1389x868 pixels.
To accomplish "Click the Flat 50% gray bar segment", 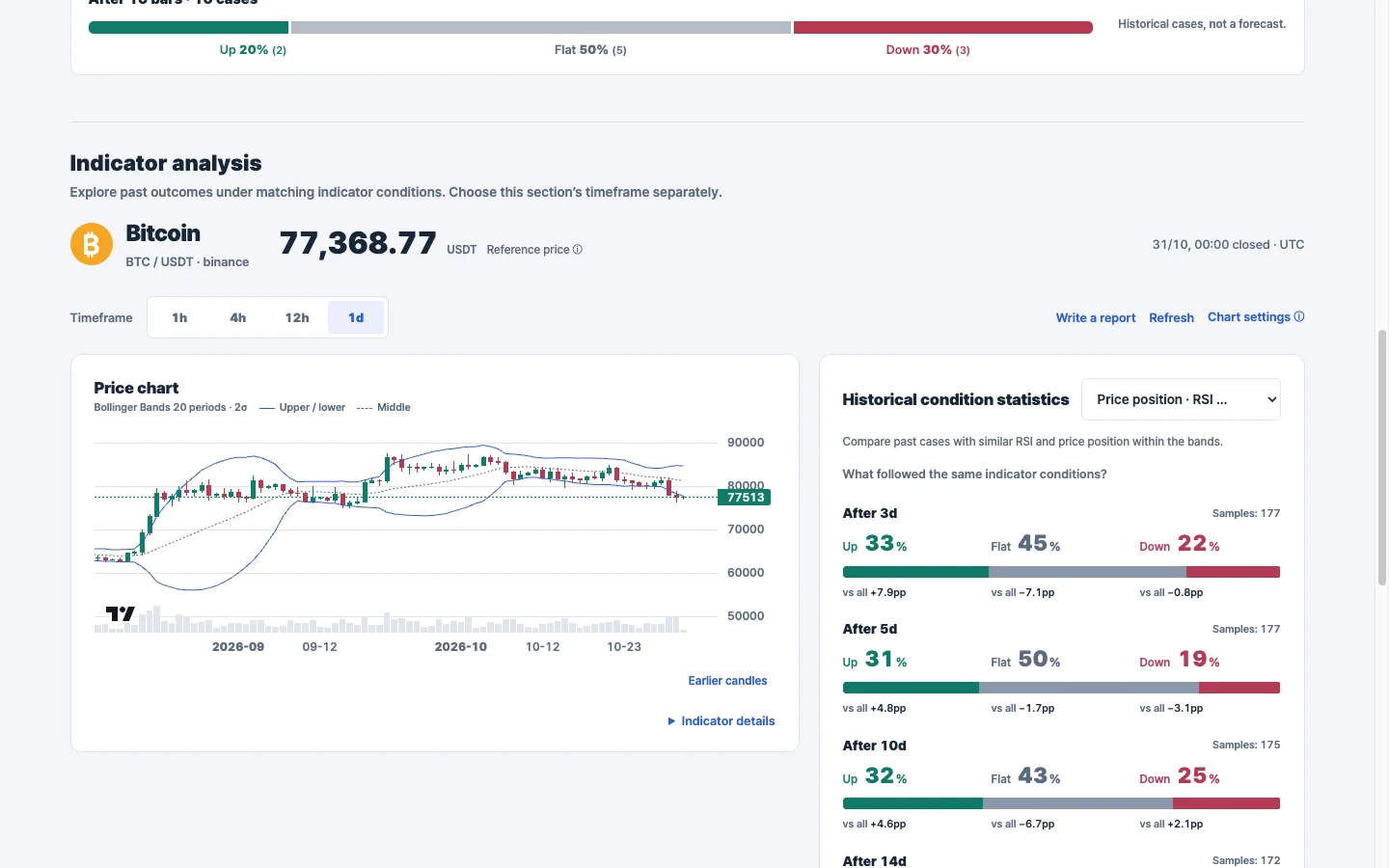I will [541, 28].
